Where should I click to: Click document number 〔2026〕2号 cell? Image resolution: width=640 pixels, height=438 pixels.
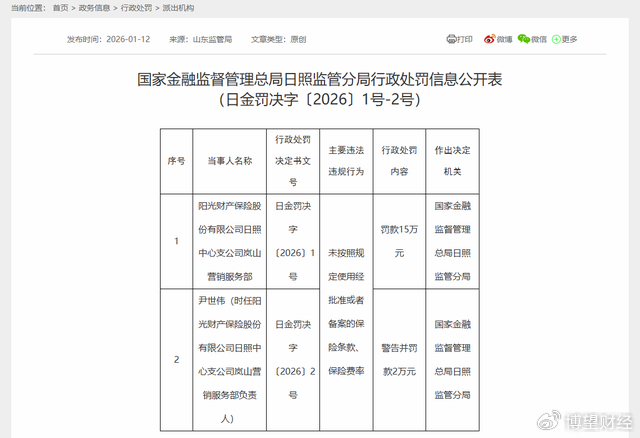(x=293, y=360)
